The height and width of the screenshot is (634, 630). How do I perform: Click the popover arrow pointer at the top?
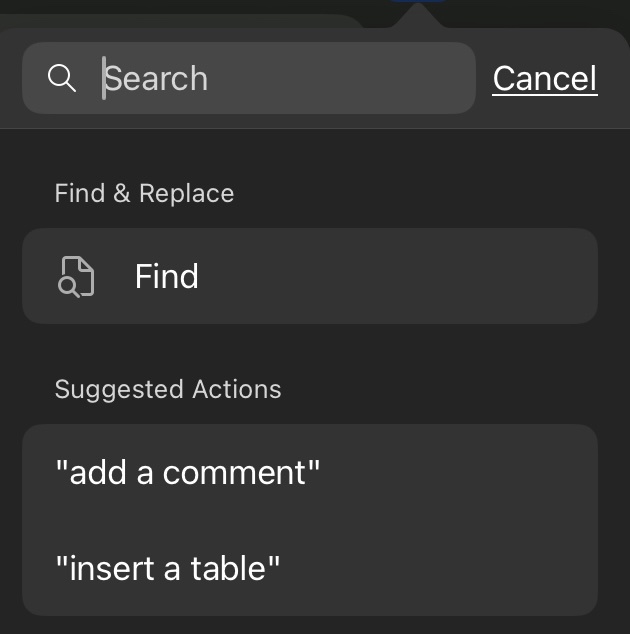(418, 15)
